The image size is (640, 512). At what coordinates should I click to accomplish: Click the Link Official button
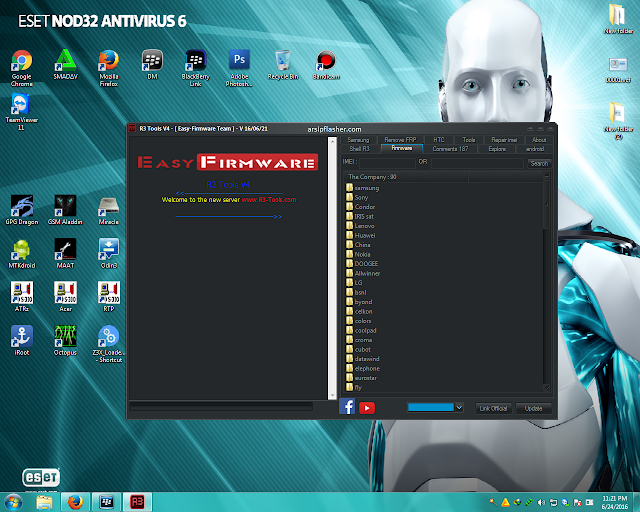[x=493, y=408]
